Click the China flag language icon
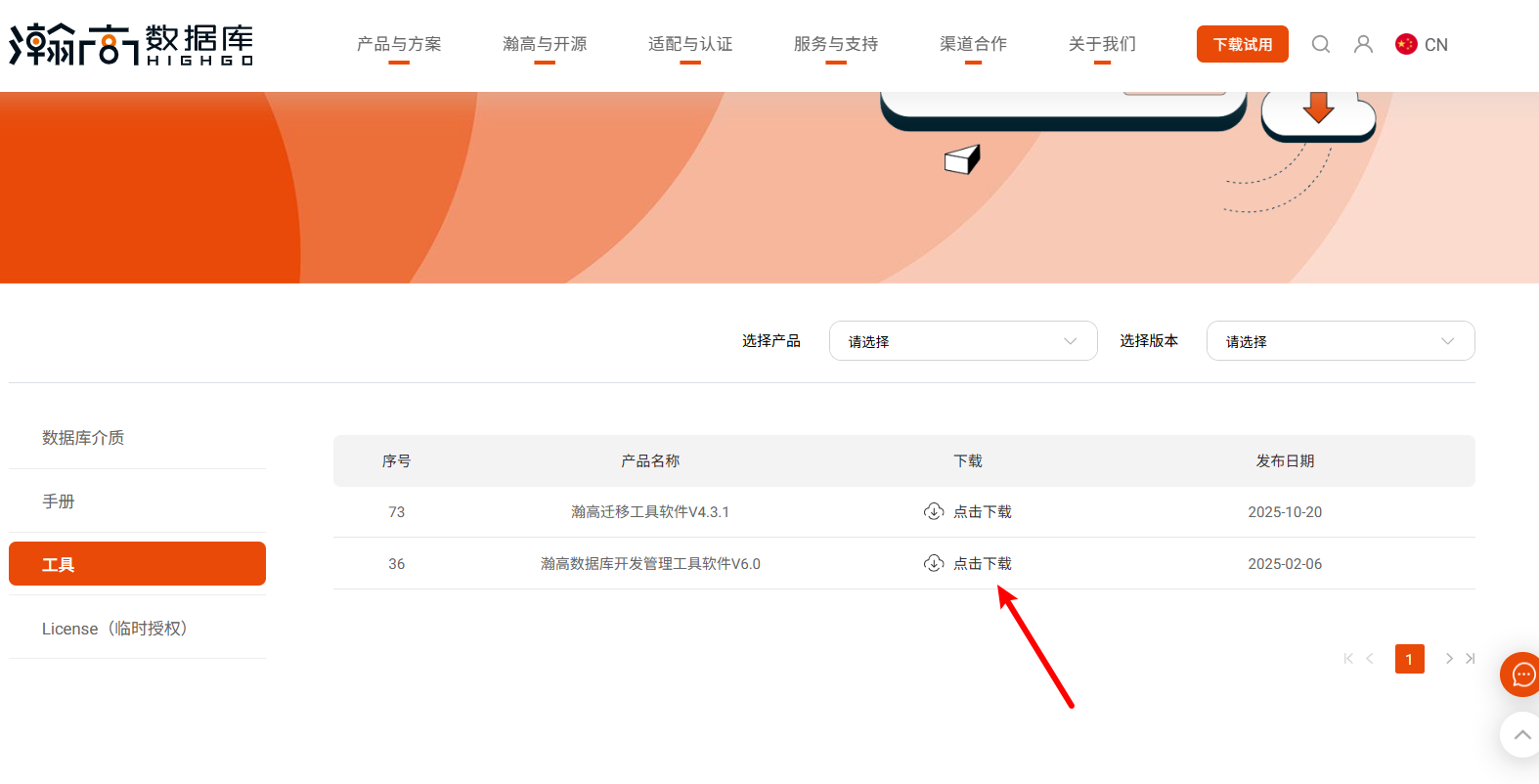This screenshot has width=1539, height=784. click(1406, 44)
